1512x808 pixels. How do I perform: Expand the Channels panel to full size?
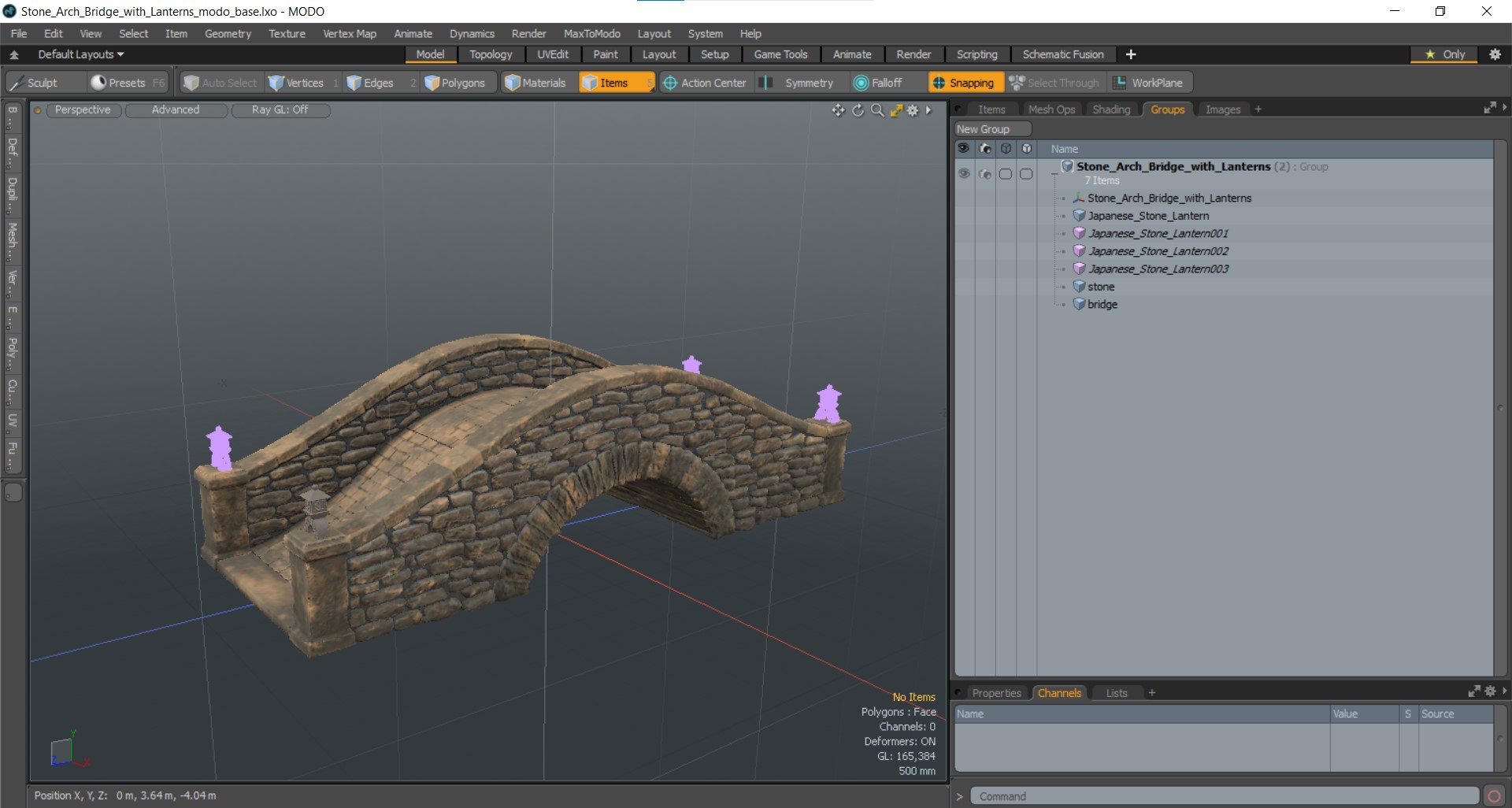[x=1473, y=691]
